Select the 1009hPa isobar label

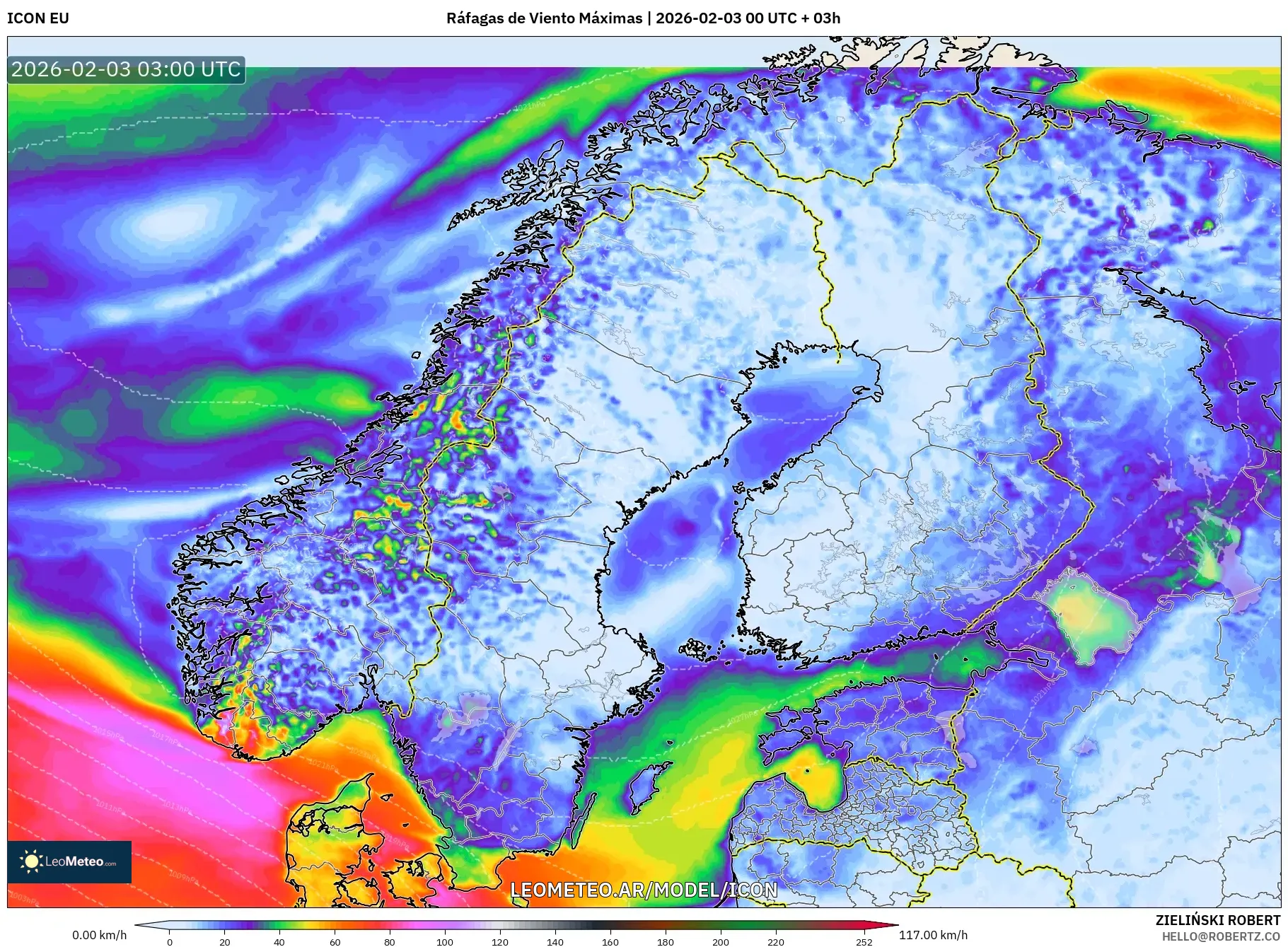tap(184, 877)
